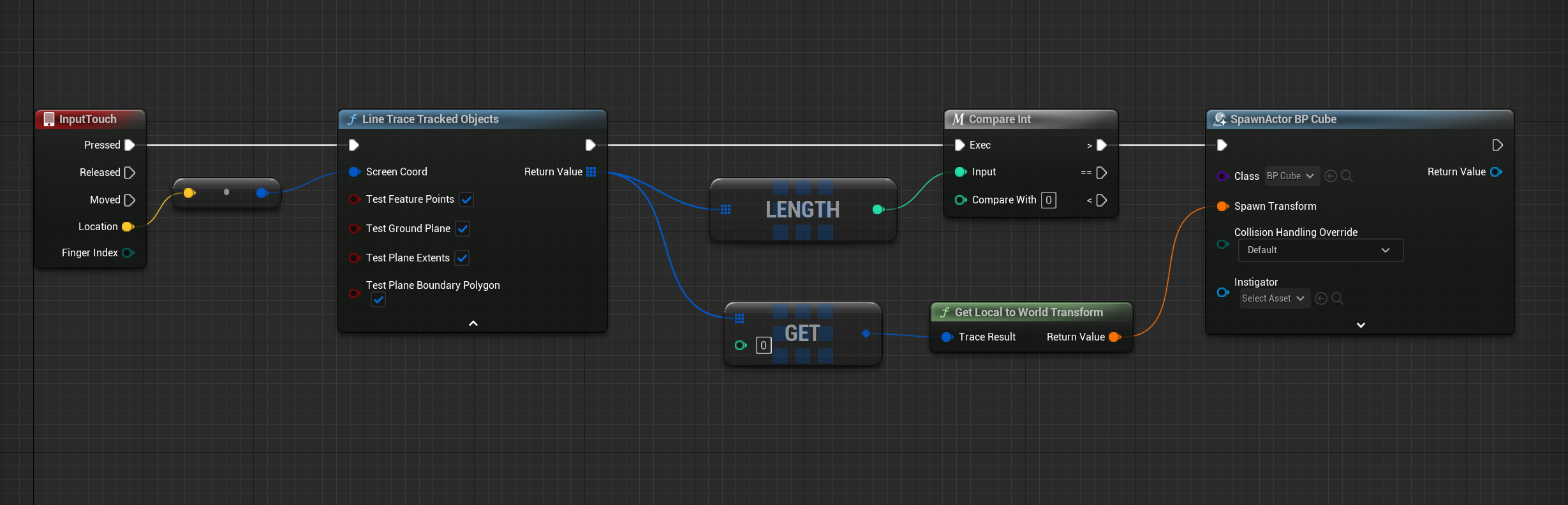The height and width of the screenshot is (505, 1568).
Task: Open the Instigator Select Asset dropdown
Action: (1275, 298)
